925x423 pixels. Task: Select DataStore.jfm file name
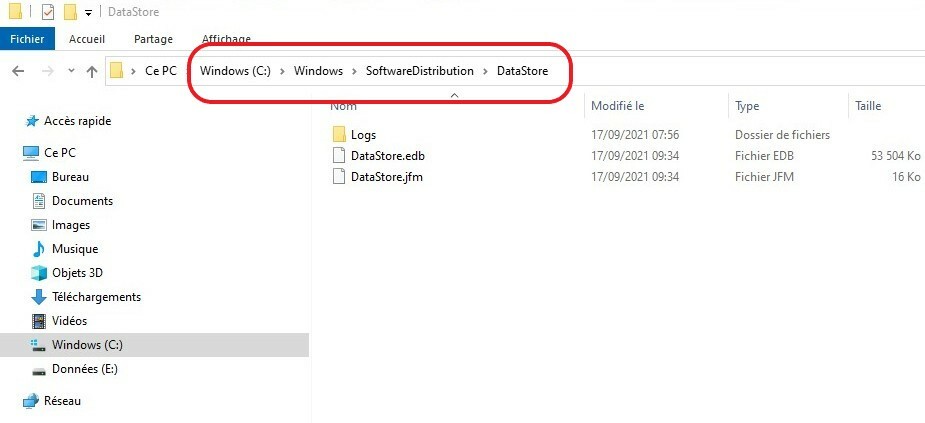pos(386,176)
